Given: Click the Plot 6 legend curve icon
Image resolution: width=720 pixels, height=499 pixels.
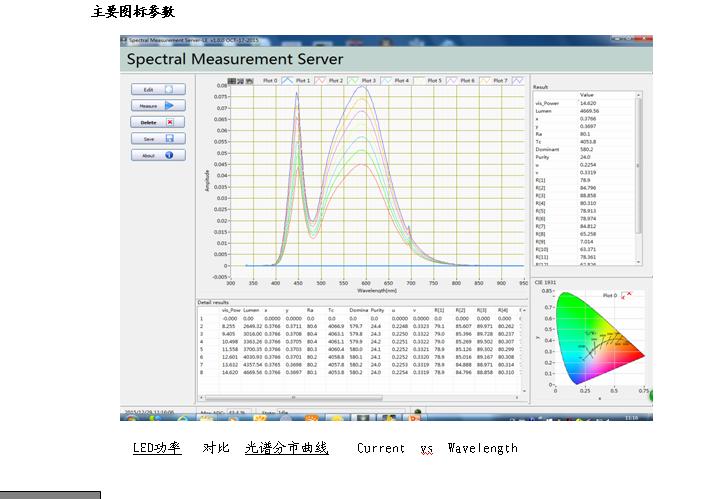Looking at the screenshot, I should pyautogui.click(x=484, y=80).
